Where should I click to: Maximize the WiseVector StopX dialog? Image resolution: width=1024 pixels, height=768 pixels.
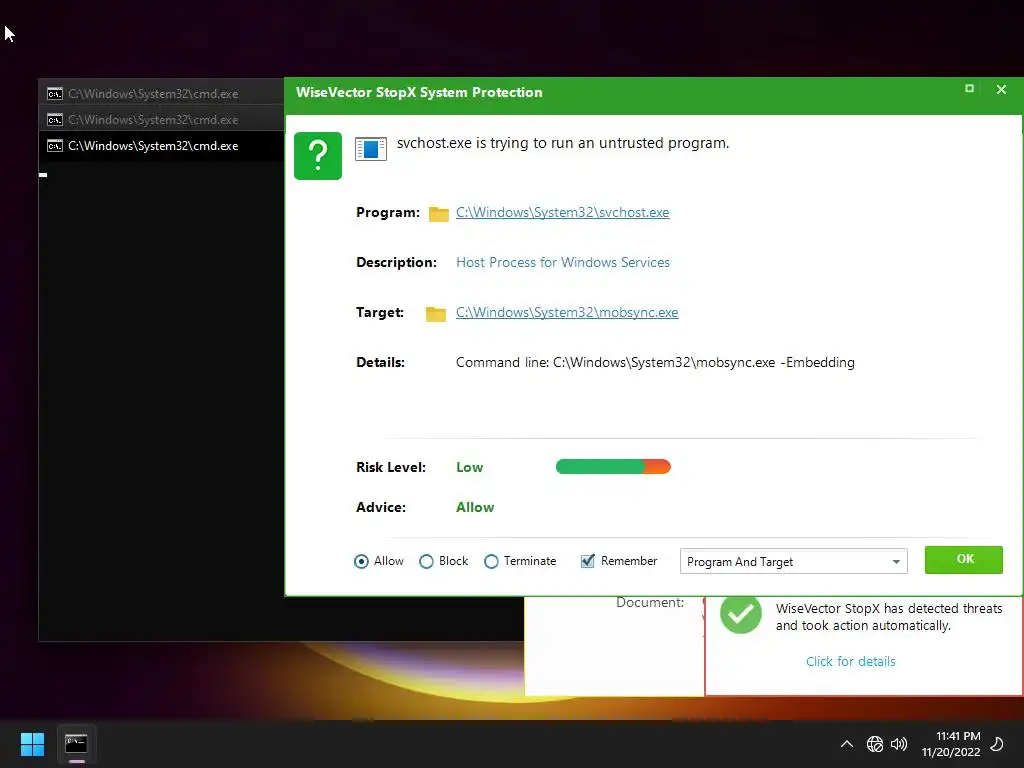pos(969,89)
